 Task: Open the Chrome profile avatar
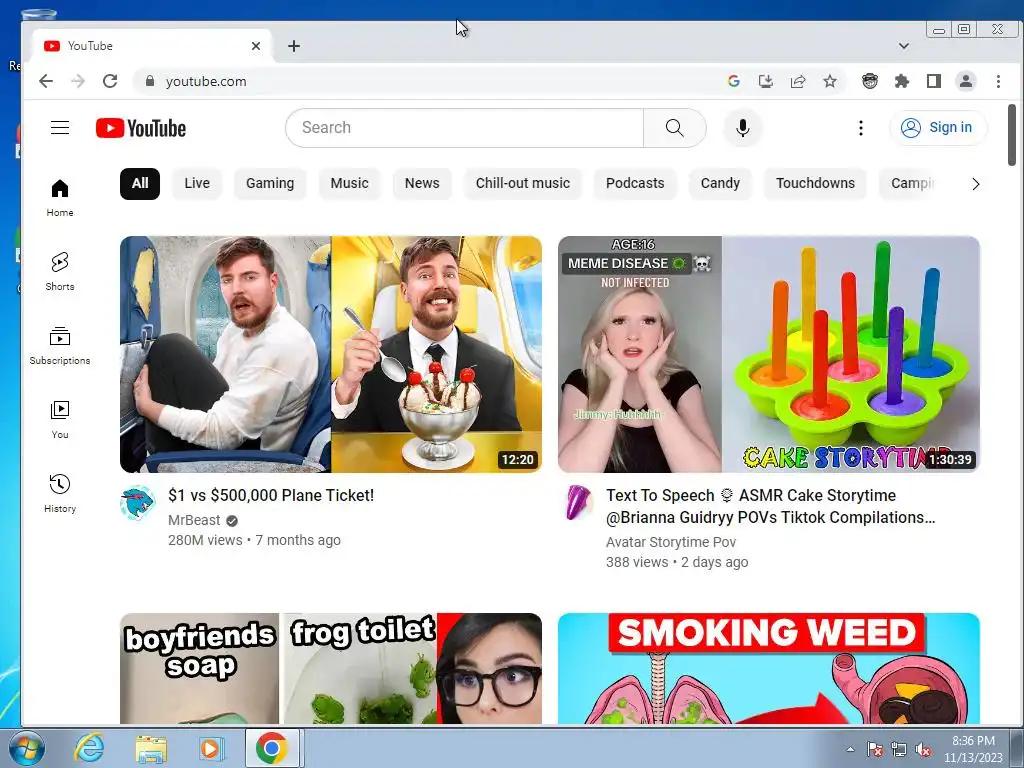tap(966, 81)
